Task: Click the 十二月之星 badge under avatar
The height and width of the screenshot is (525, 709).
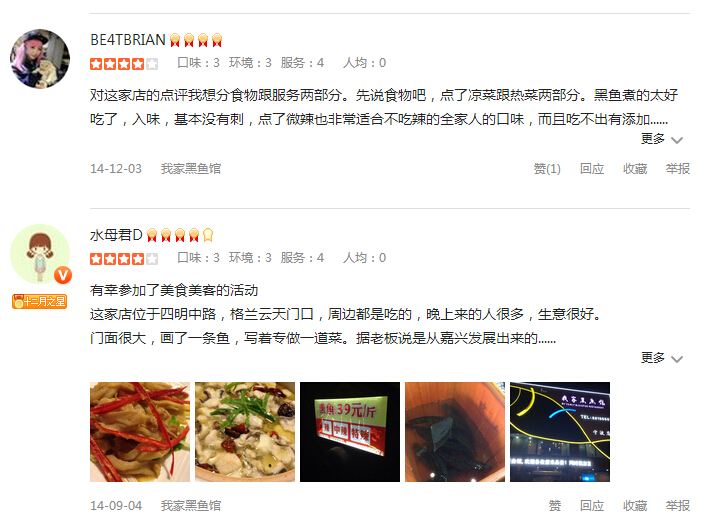Action: 40,301
